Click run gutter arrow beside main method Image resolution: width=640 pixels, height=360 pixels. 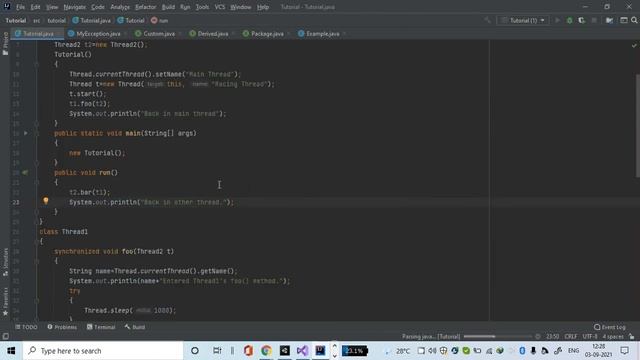[x=26, y=133]
